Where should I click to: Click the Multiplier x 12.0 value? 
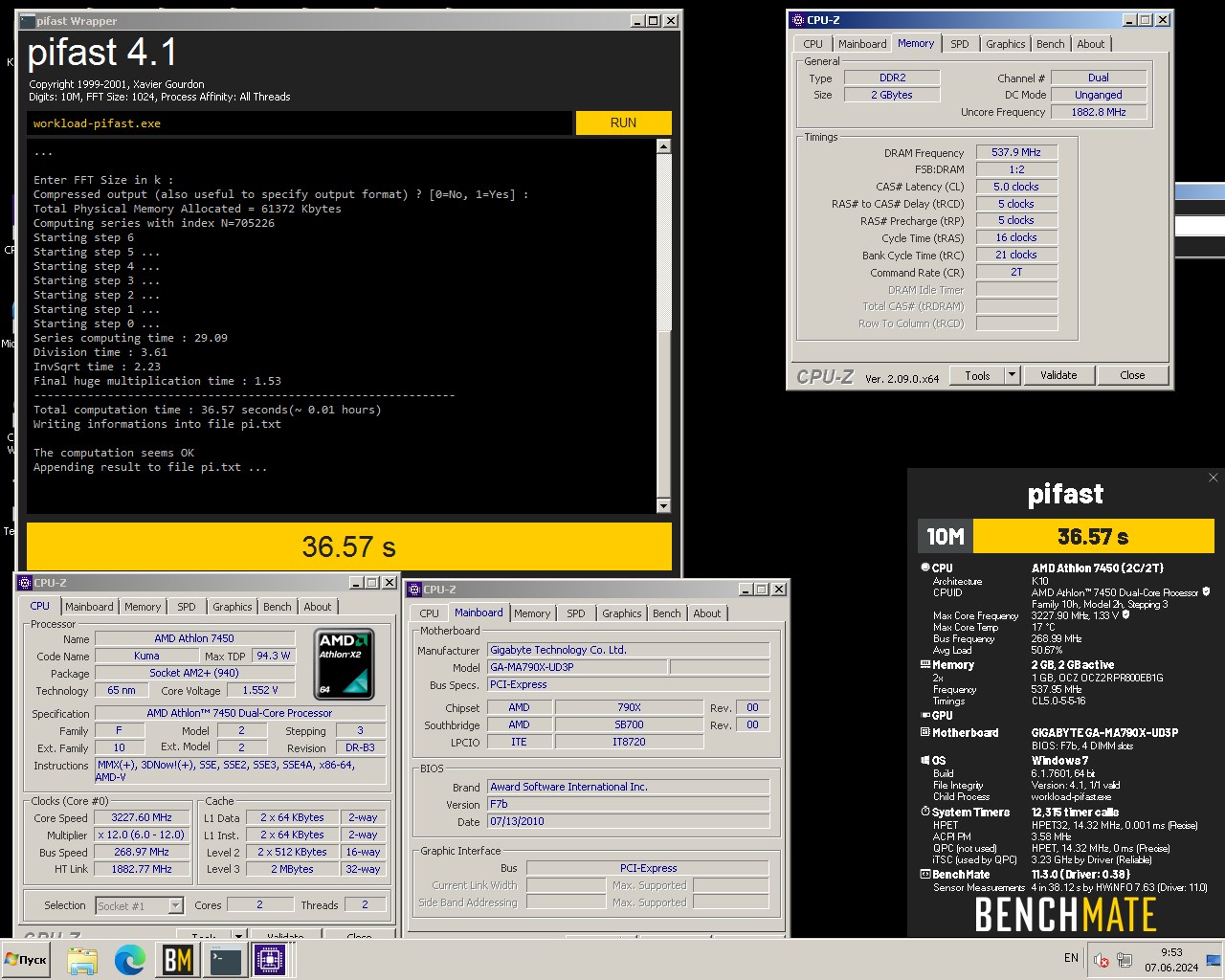142,835
